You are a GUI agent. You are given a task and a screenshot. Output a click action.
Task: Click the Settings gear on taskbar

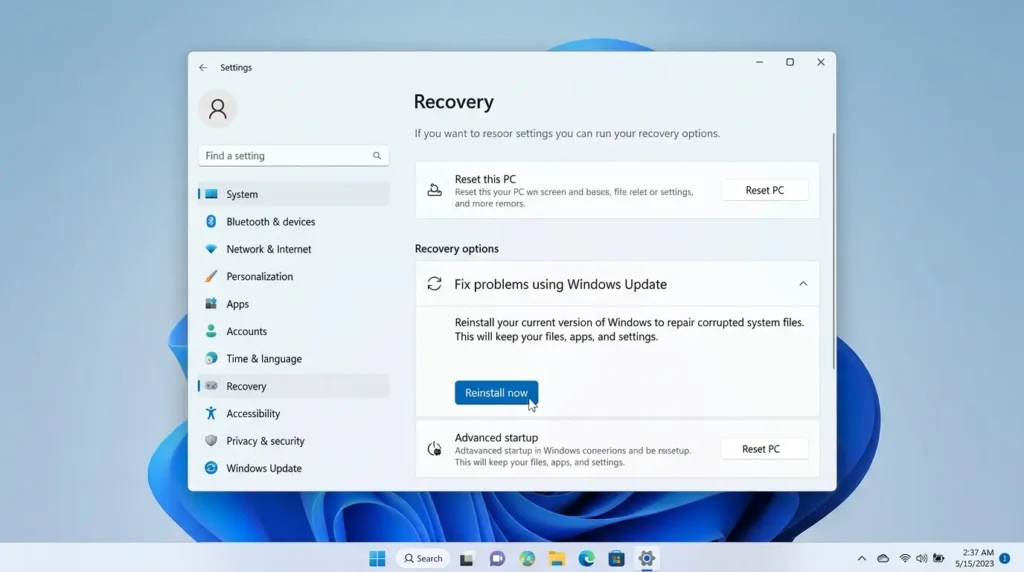[x=647, y=558]
